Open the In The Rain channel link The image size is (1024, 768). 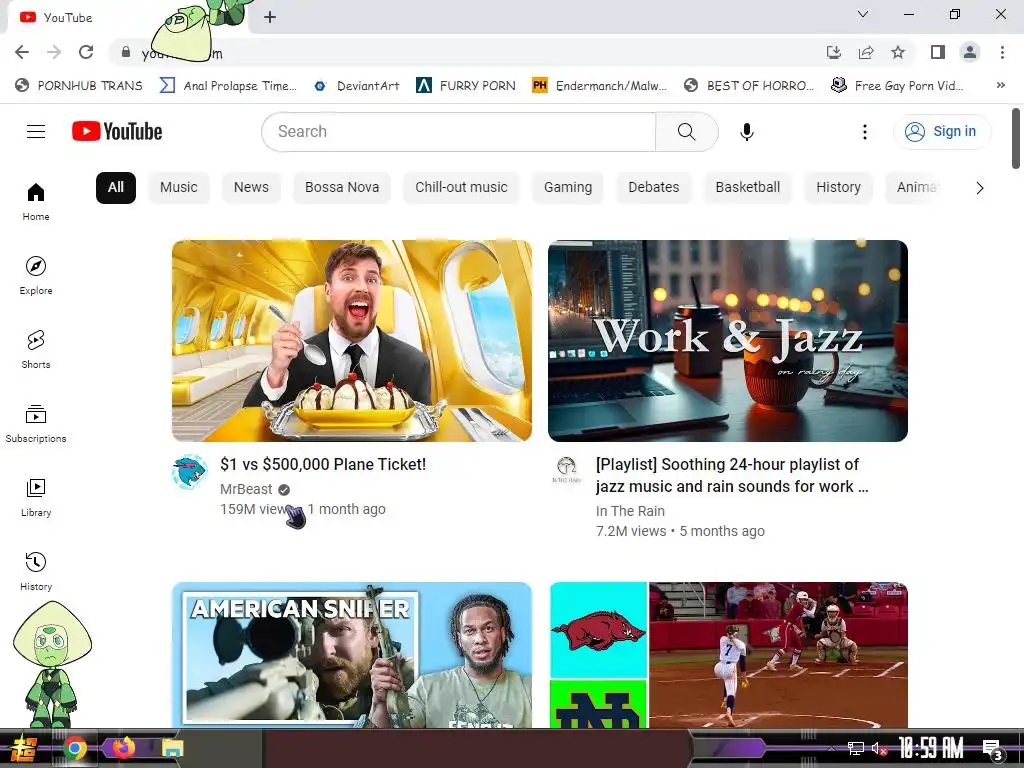(630, 511)
